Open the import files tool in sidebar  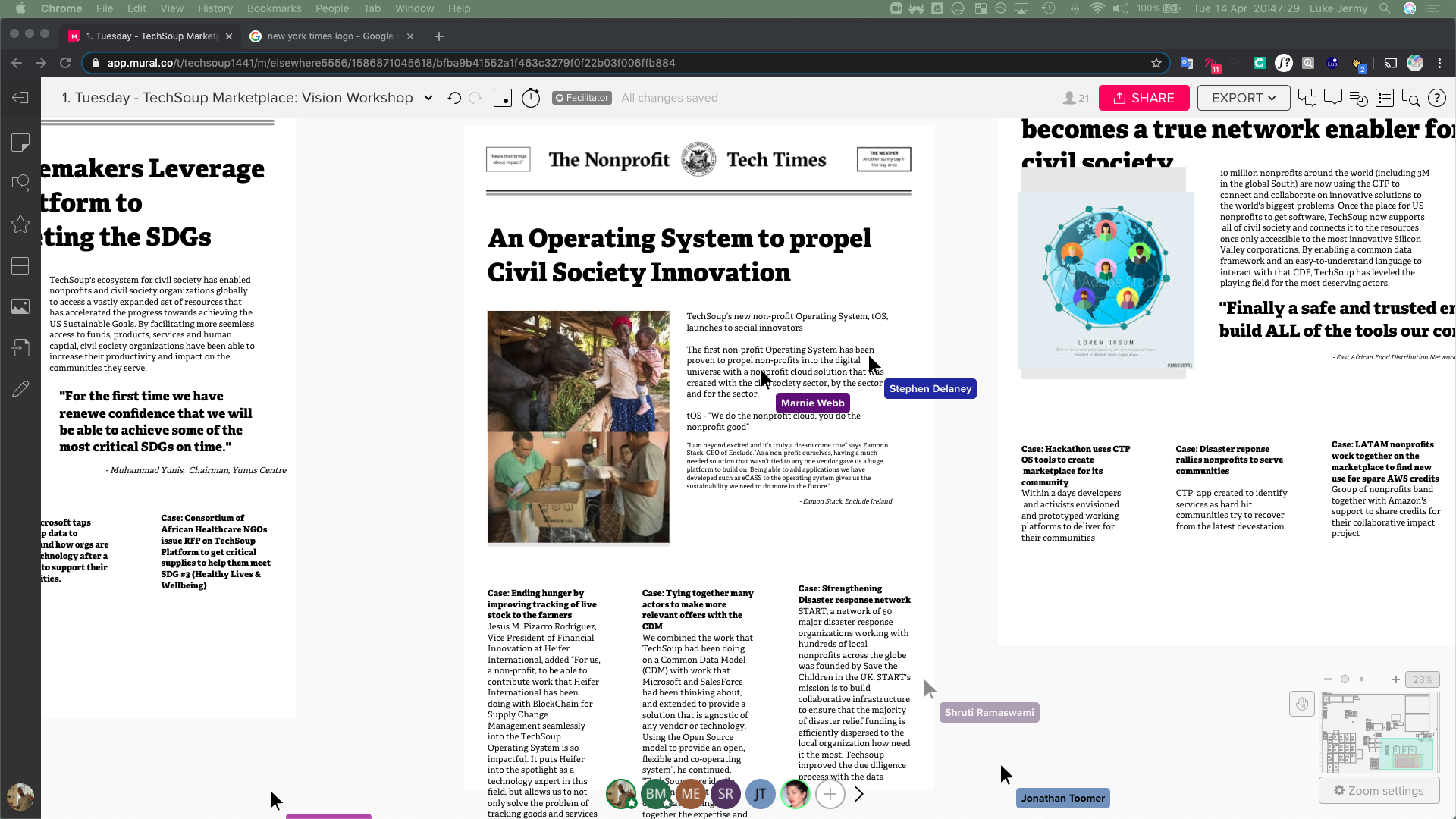(20, 348)
